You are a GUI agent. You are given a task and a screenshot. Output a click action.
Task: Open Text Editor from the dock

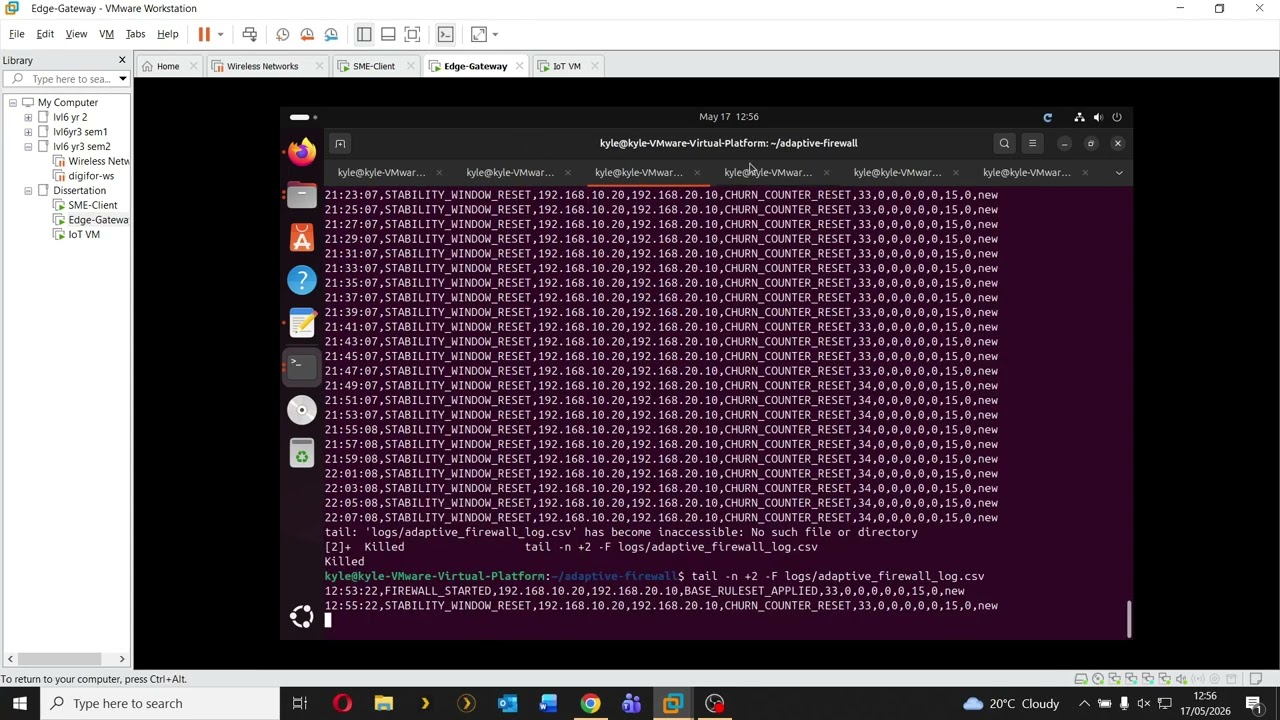click(x=301, y=323)
